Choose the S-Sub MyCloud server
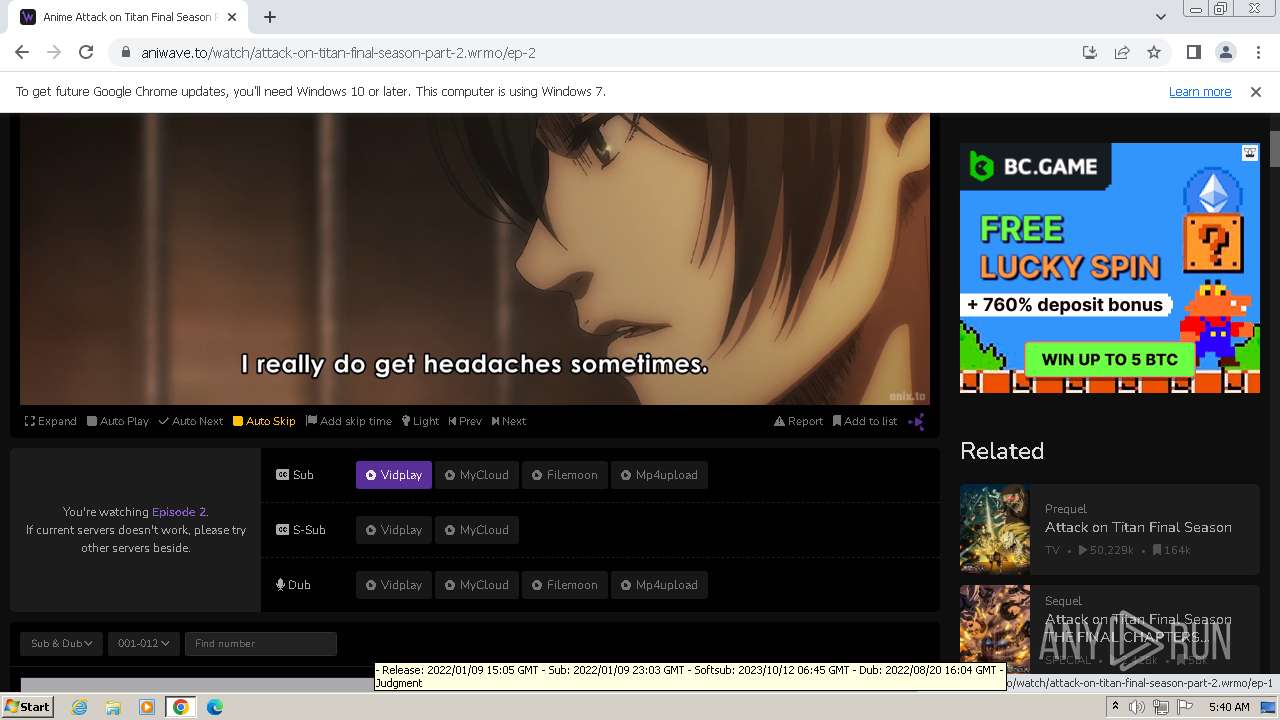The image size is (1280, 720). coord(477,530)
